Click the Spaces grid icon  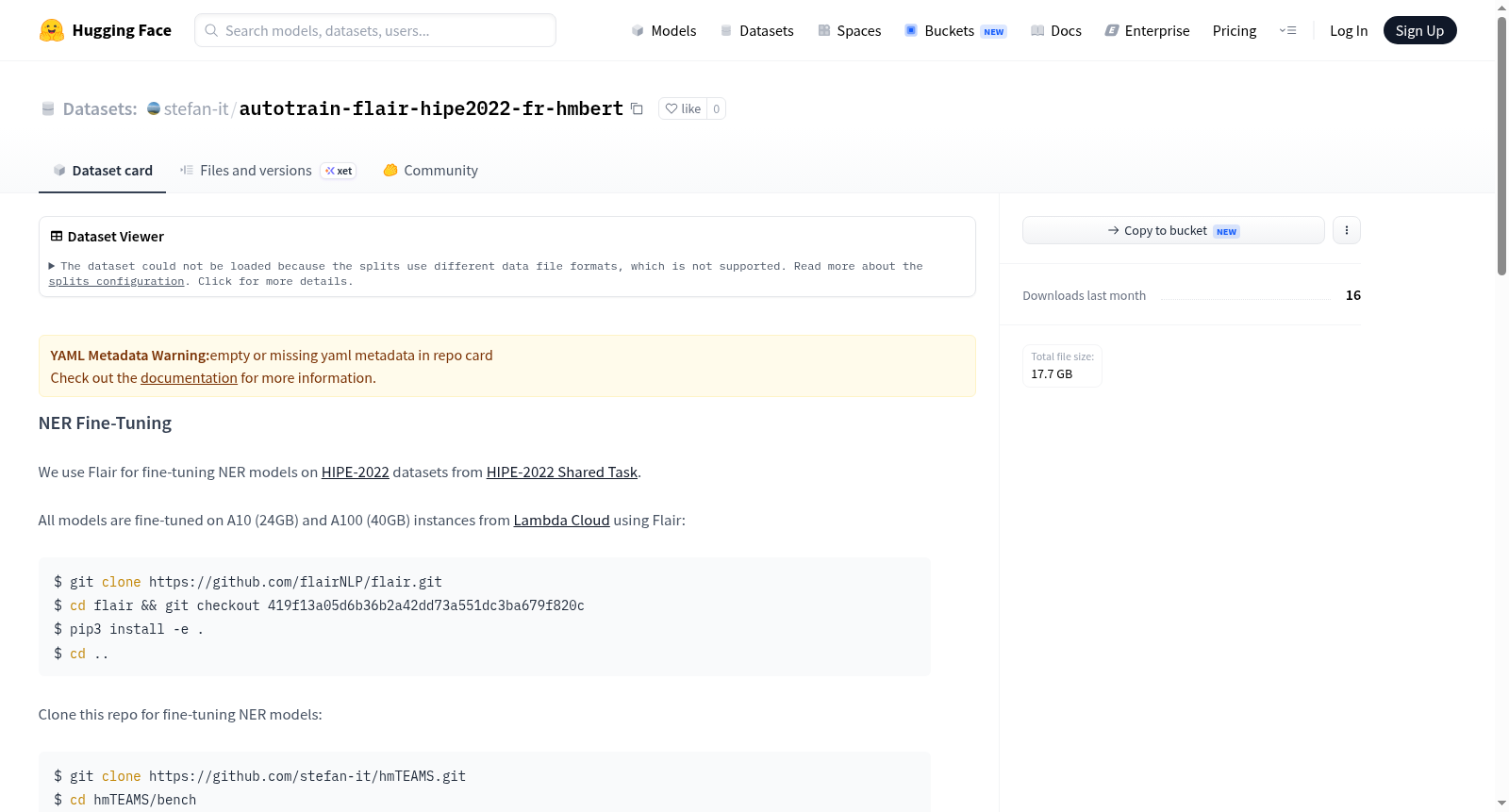click(x=824, y=31)
